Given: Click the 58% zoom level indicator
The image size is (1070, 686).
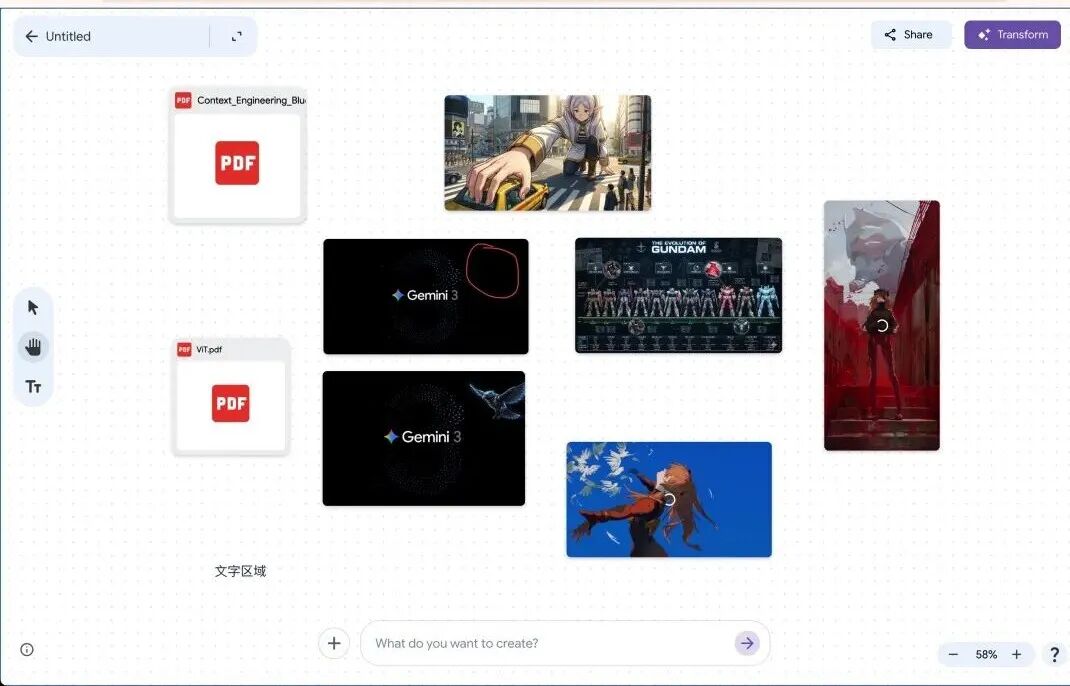Looking at the screenshot, I should coord(986,655).
